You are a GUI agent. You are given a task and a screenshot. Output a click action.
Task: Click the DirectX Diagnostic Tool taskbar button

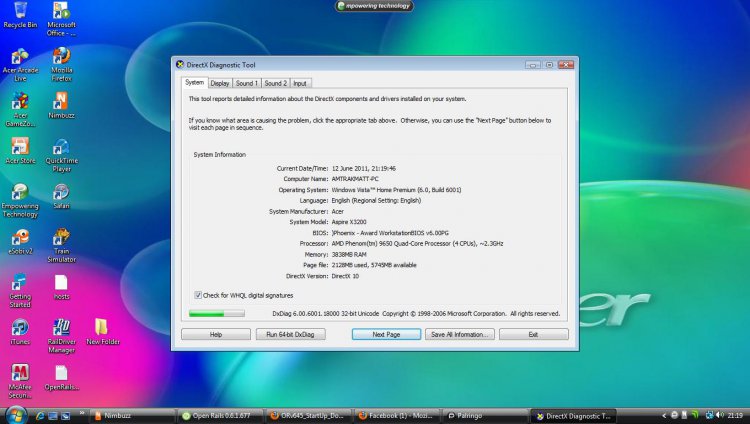coord(574,416)
